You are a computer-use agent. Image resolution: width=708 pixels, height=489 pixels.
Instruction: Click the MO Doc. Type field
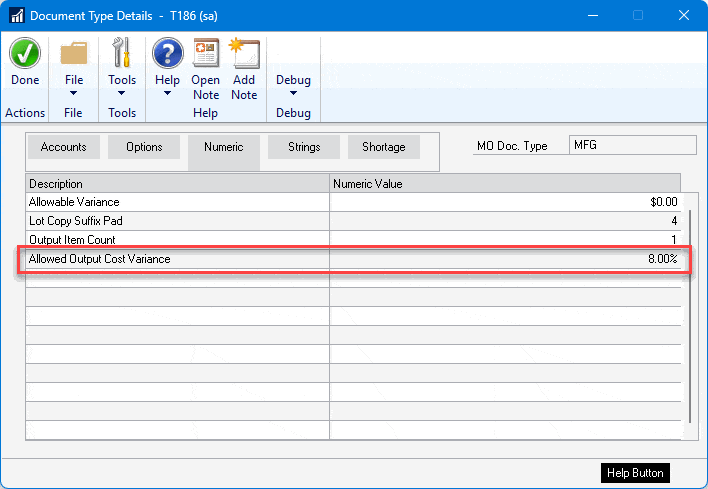pos(632,145)
